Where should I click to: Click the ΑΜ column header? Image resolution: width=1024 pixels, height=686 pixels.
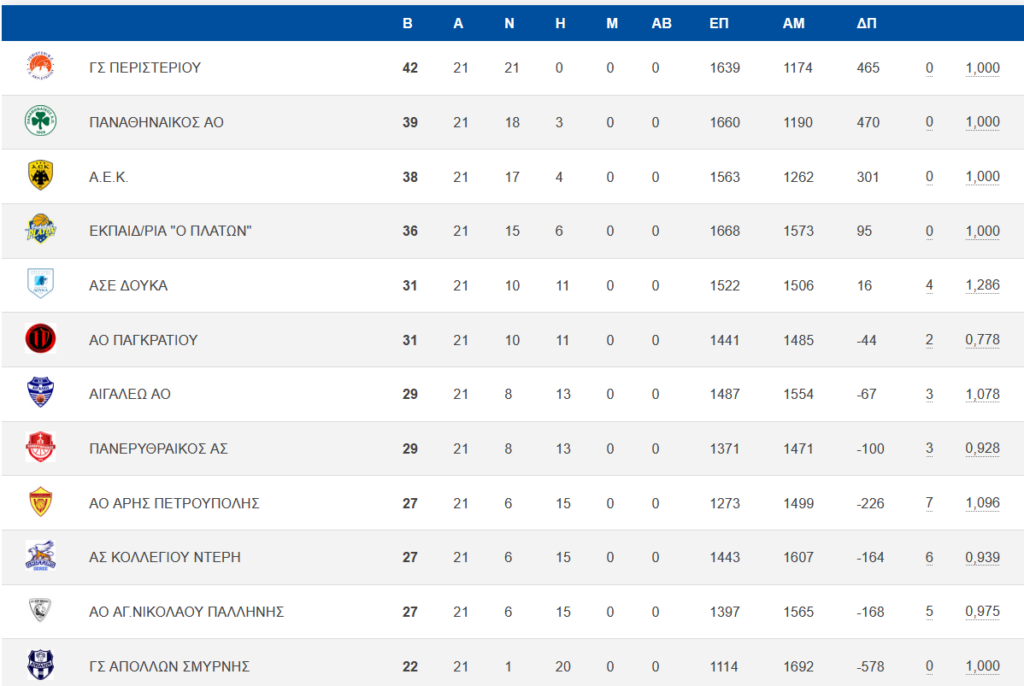click(793, 24)
